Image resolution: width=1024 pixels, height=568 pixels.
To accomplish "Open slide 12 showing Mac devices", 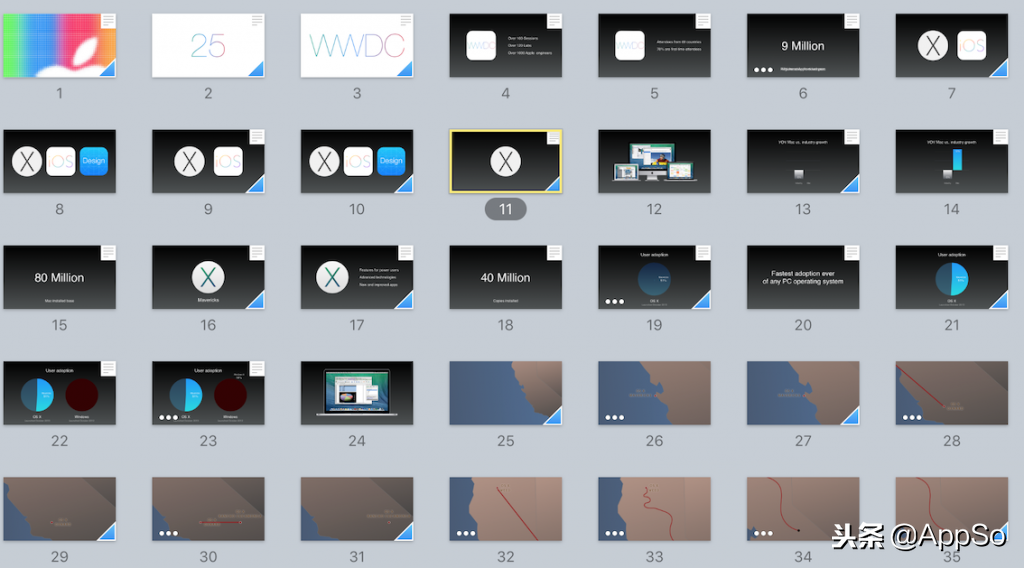I will pos(654,161).
